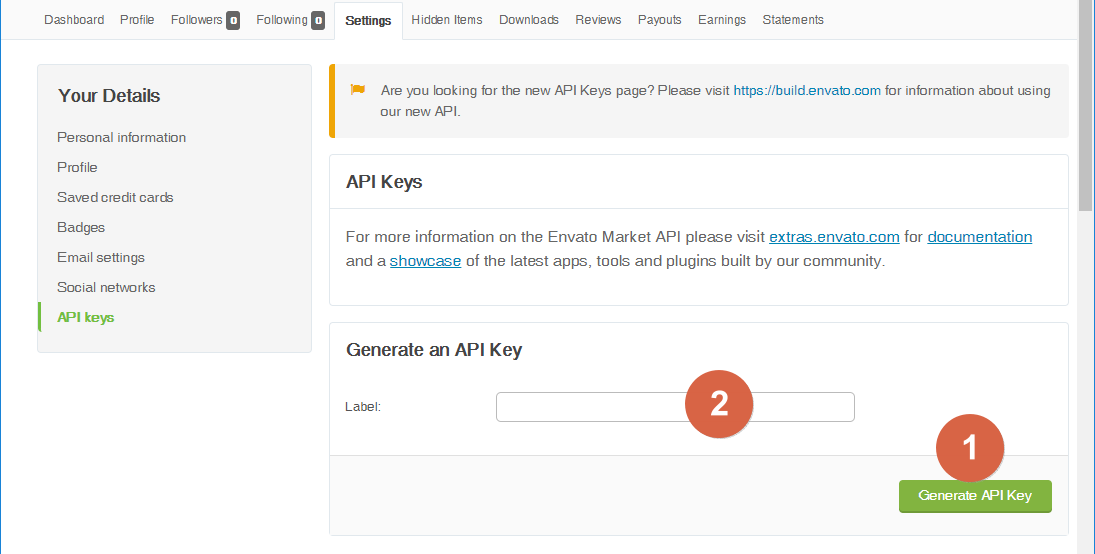Select Saved credit cards in the sidebar
Viewport: 1095px width, 554px height.
point(115,197)
